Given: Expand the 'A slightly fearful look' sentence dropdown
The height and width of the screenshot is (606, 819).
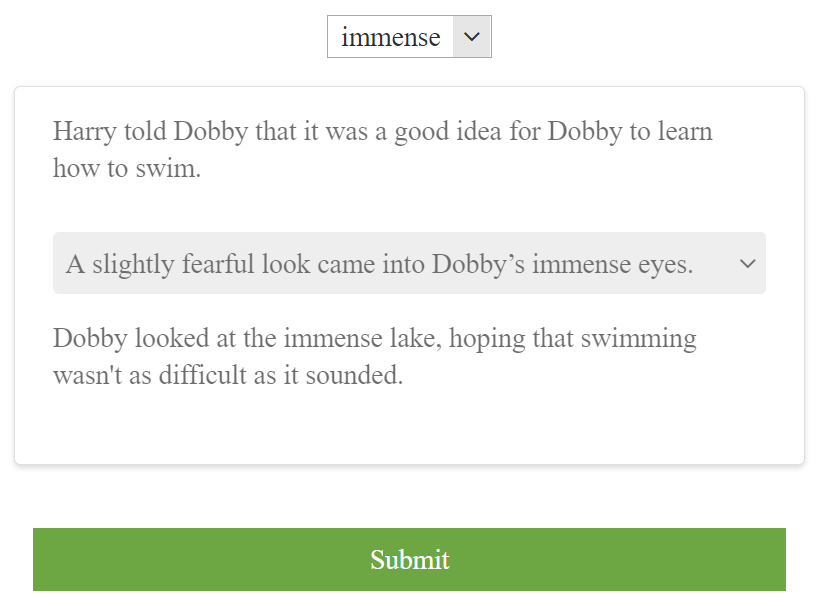Looking at the screenshot, I should (x=409, y=263).
